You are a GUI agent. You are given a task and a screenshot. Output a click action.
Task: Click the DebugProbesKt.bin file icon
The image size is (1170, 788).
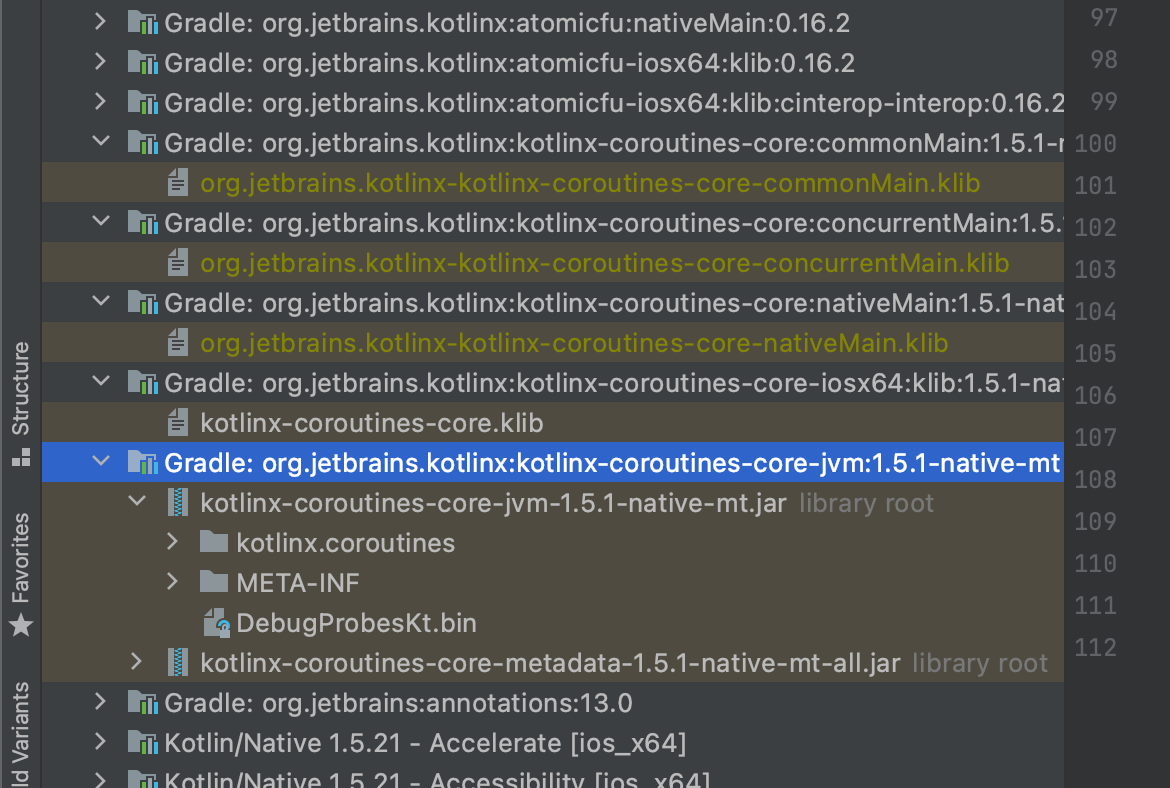217,623
